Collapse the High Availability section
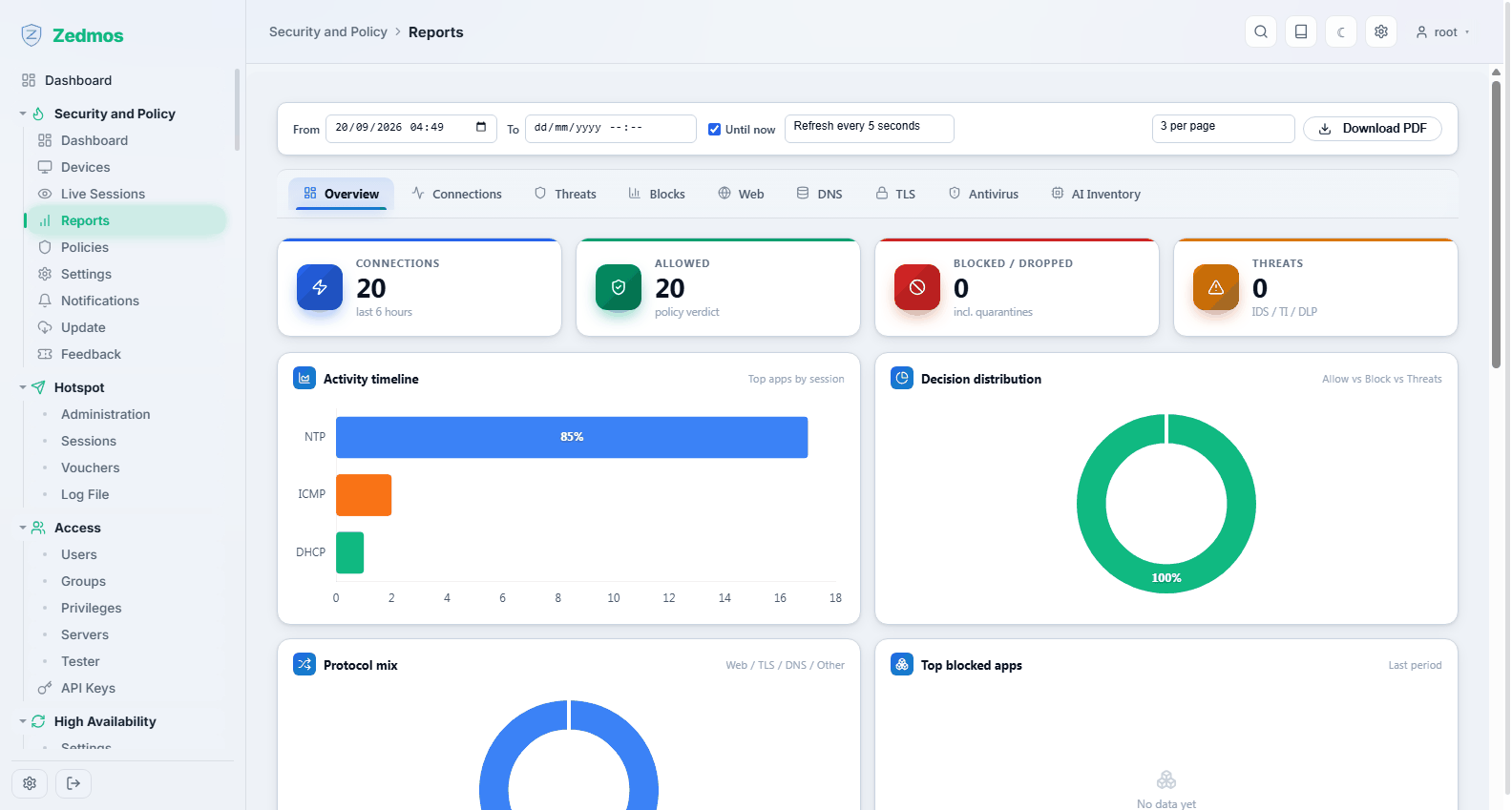This screenshot has height=810, width=1512. (x=23, y=721)
